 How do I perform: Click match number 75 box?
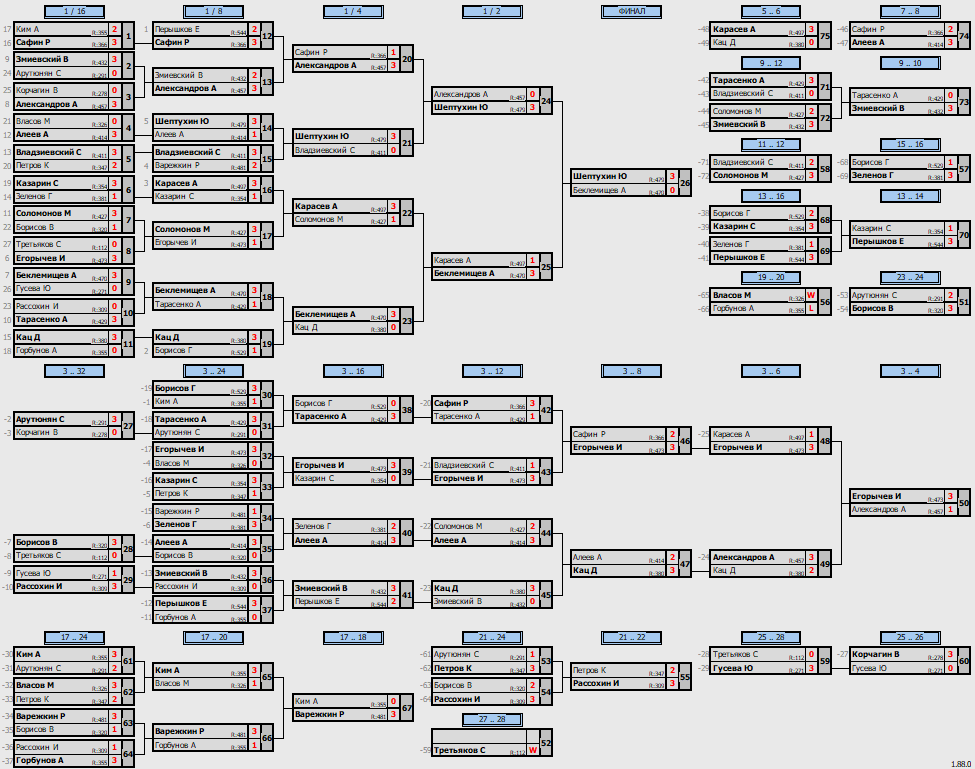click(825, 36)
